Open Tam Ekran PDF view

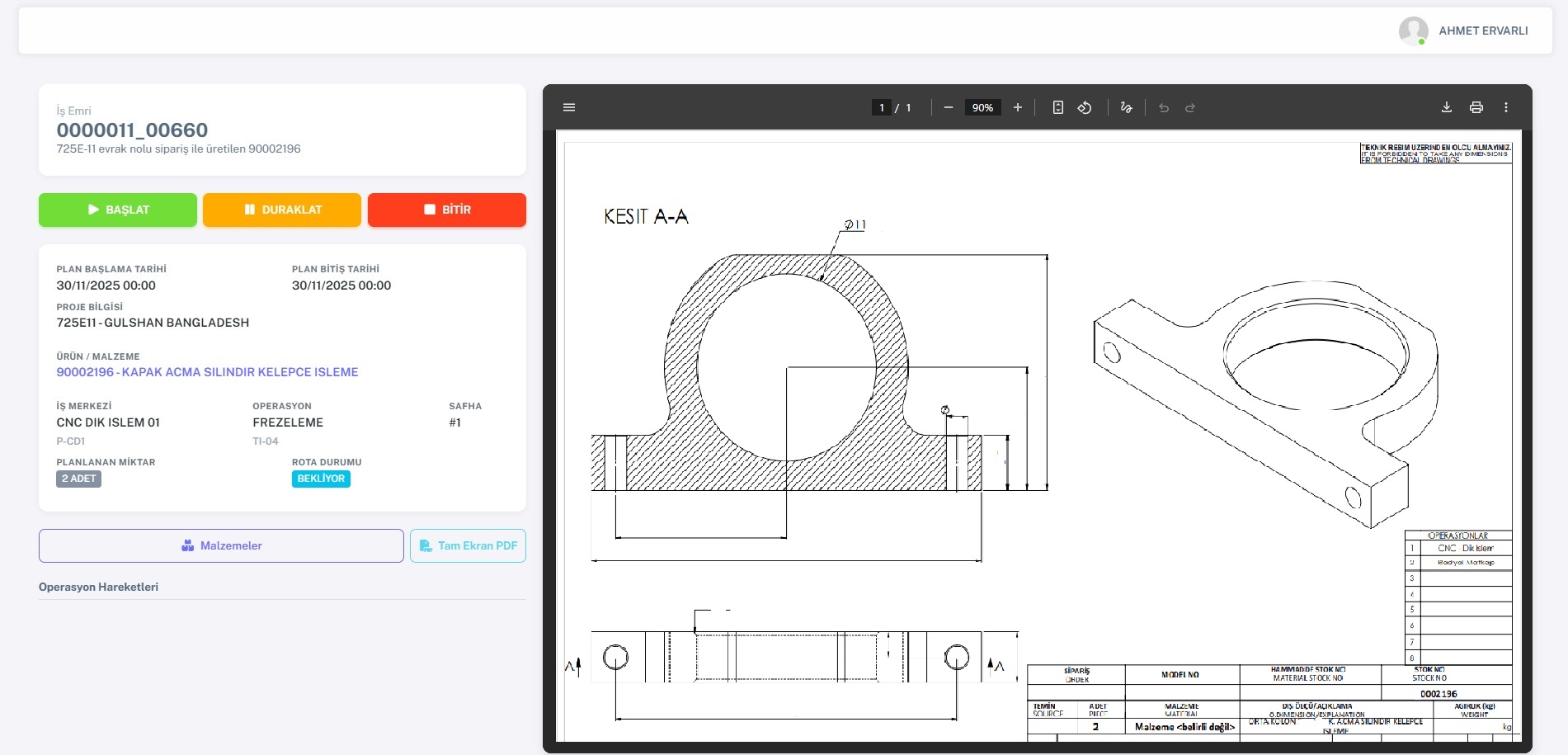click(468, 545)
